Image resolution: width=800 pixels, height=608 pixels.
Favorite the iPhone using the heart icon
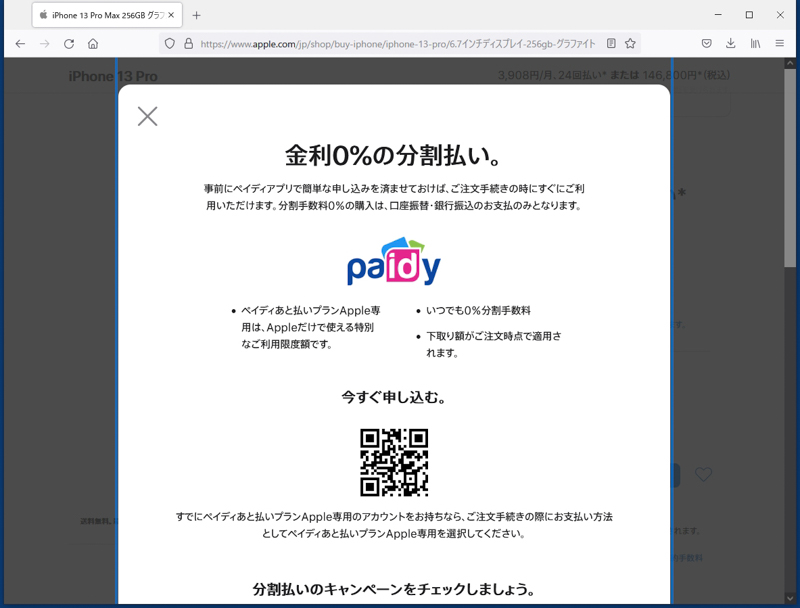pyautogui.click(x=703, y=475)
